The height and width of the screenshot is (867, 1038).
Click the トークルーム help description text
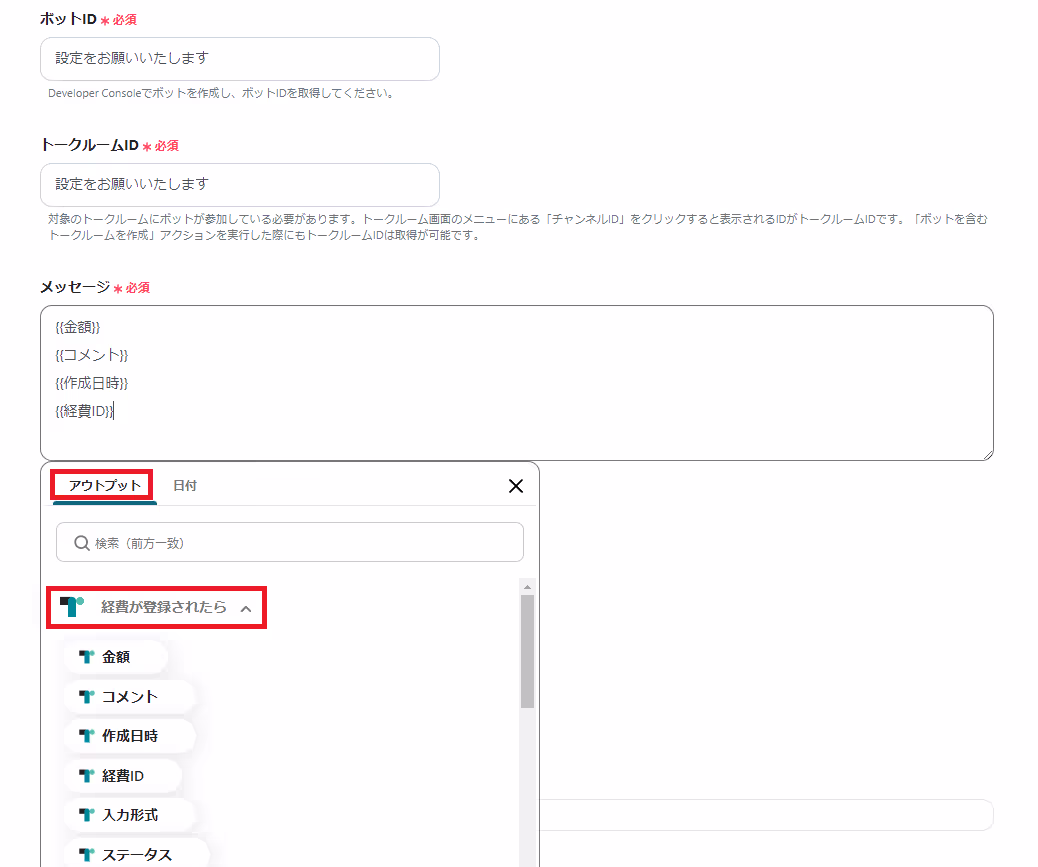pyautogui.click(x=517, y=227)
